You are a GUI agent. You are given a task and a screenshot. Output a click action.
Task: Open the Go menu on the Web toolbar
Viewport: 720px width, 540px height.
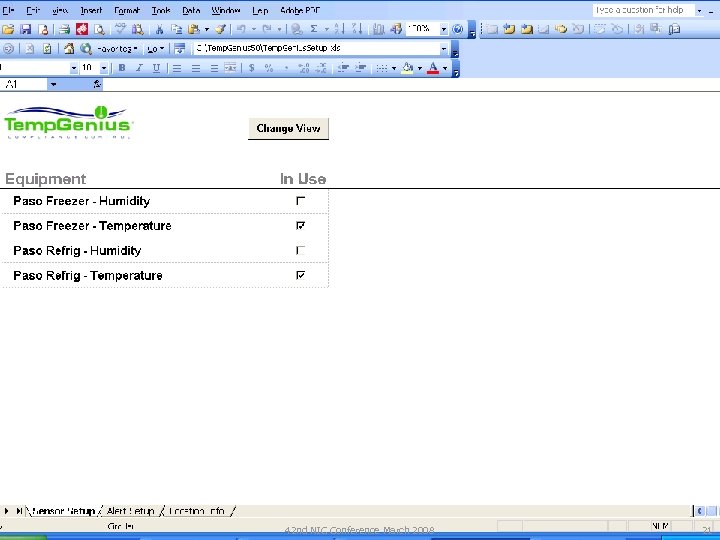point(156,49)
